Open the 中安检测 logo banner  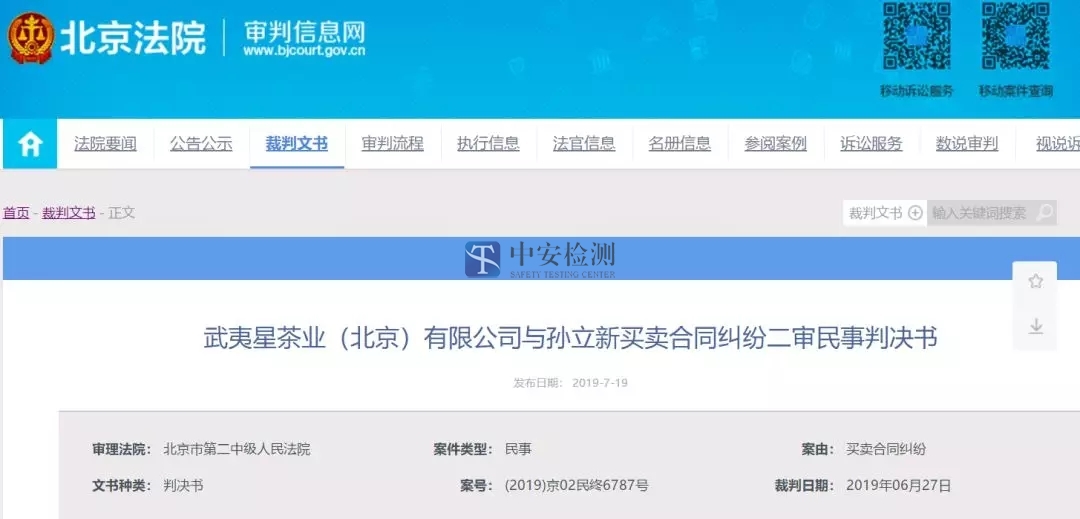[540, 258]
